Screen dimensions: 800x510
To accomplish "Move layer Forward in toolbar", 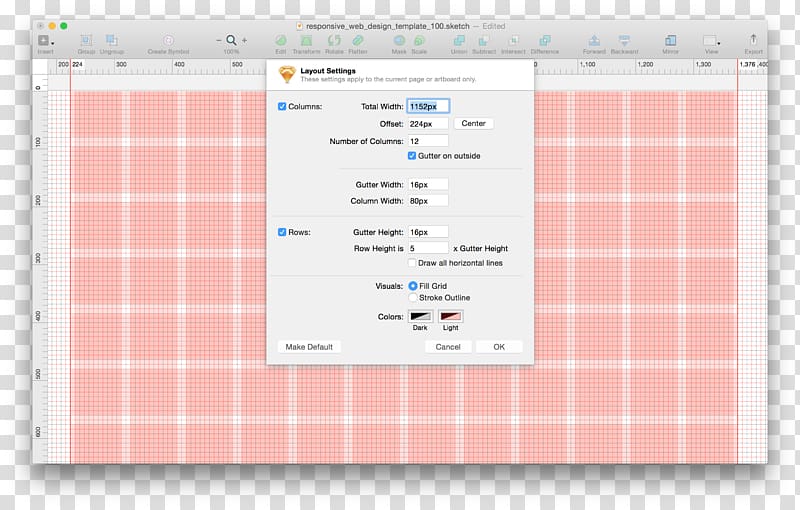I will 594,41.
